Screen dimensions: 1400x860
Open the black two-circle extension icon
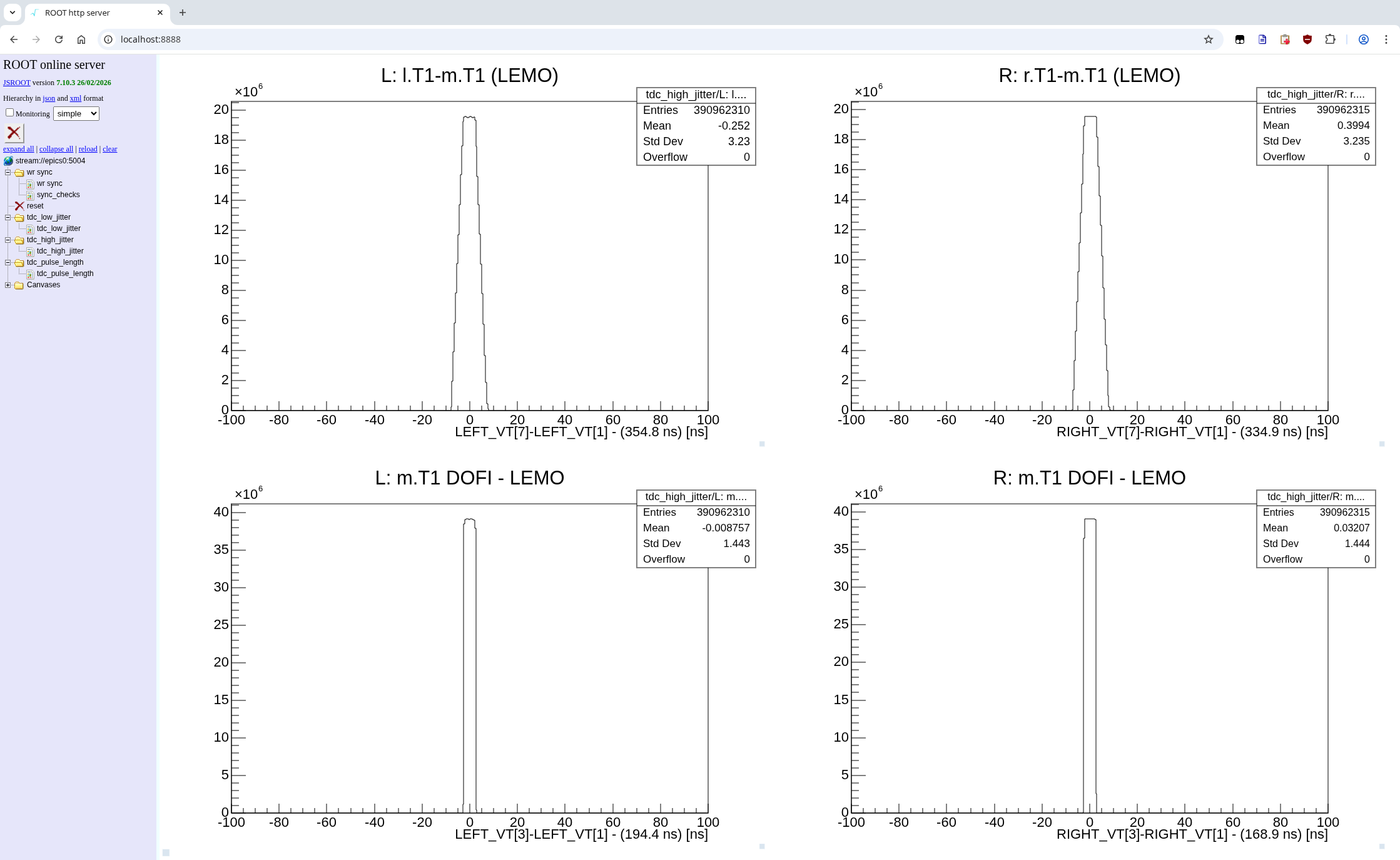[1240, 39]
